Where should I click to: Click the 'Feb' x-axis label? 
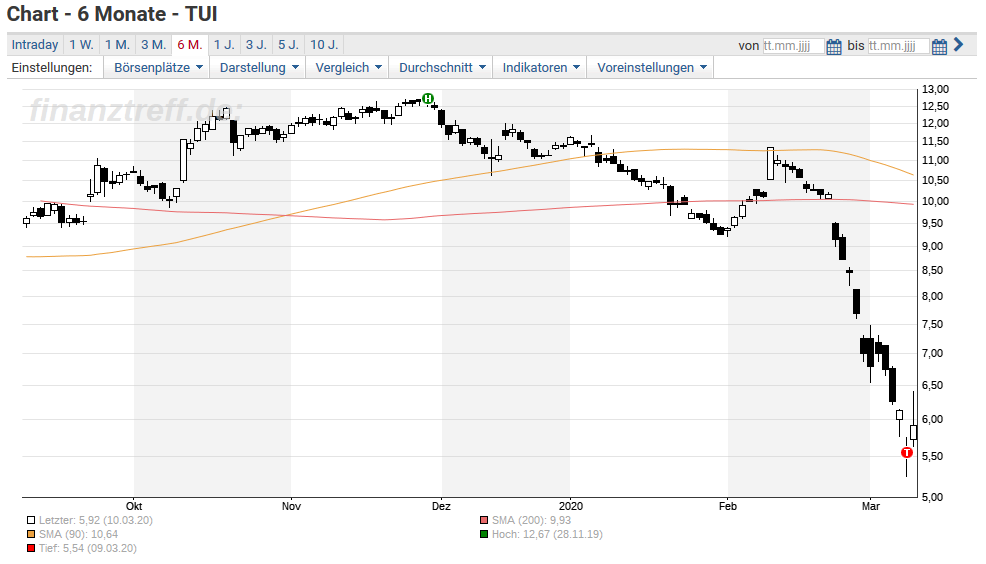(728, 506)
